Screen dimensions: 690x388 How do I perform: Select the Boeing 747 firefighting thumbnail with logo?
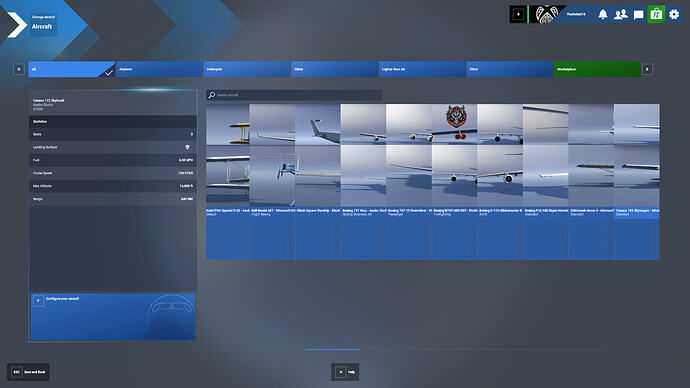[454, 181]
